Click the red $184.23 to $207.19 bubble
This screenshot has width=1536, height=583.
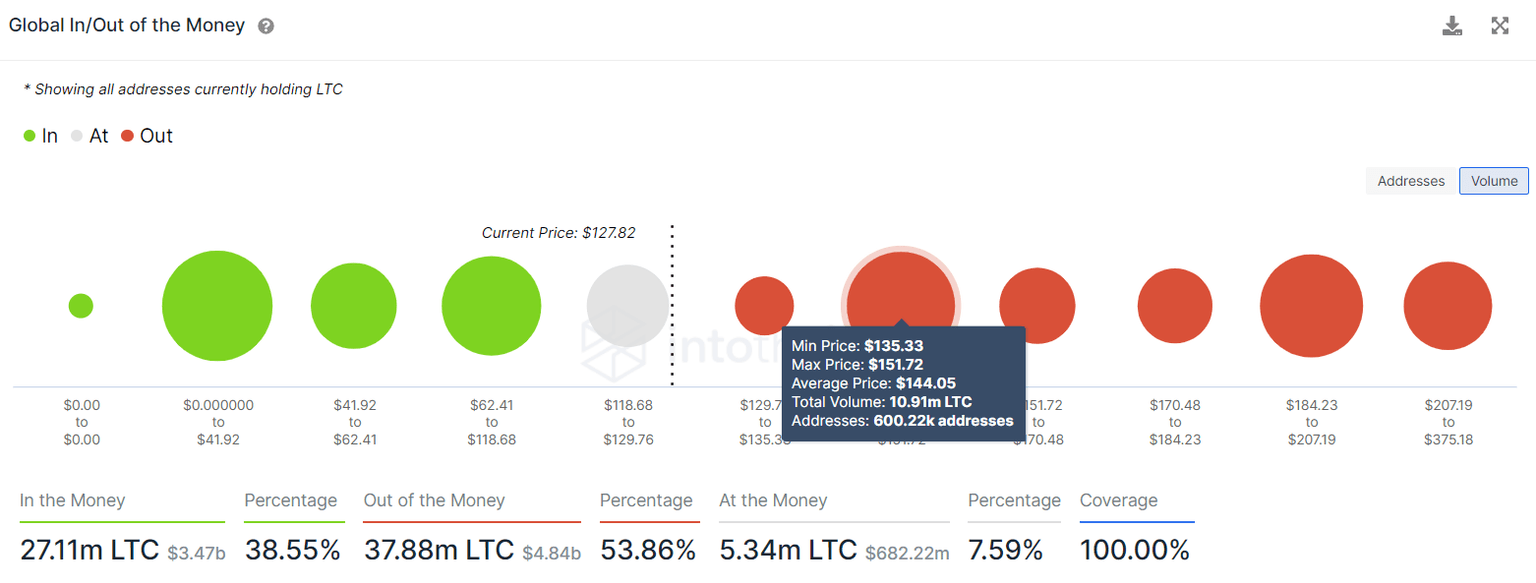(1311, 306)
